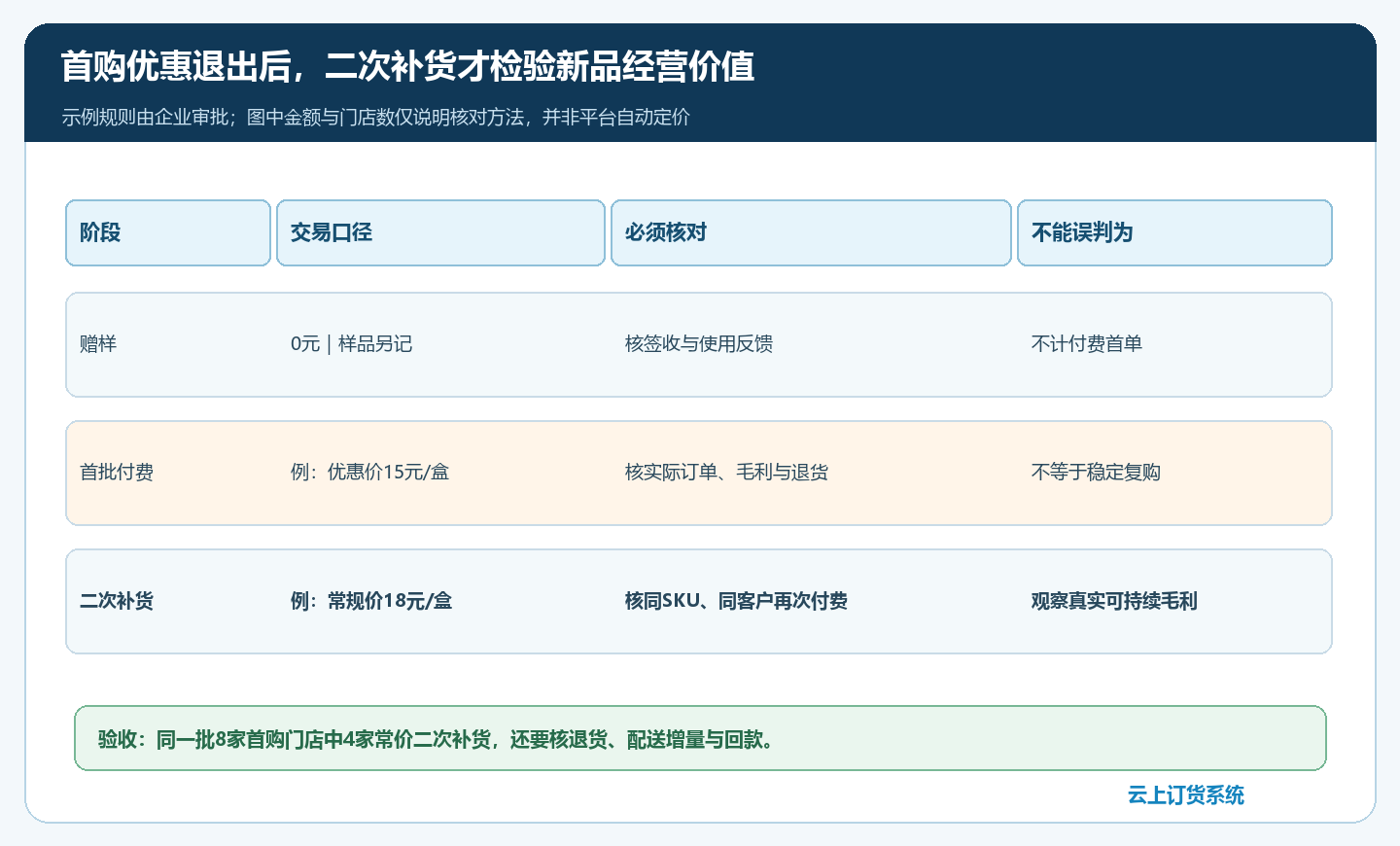Click the cell 观察真实可持续毛利
Viewport: 1400px width, 846px height.
click(1114, 601)
